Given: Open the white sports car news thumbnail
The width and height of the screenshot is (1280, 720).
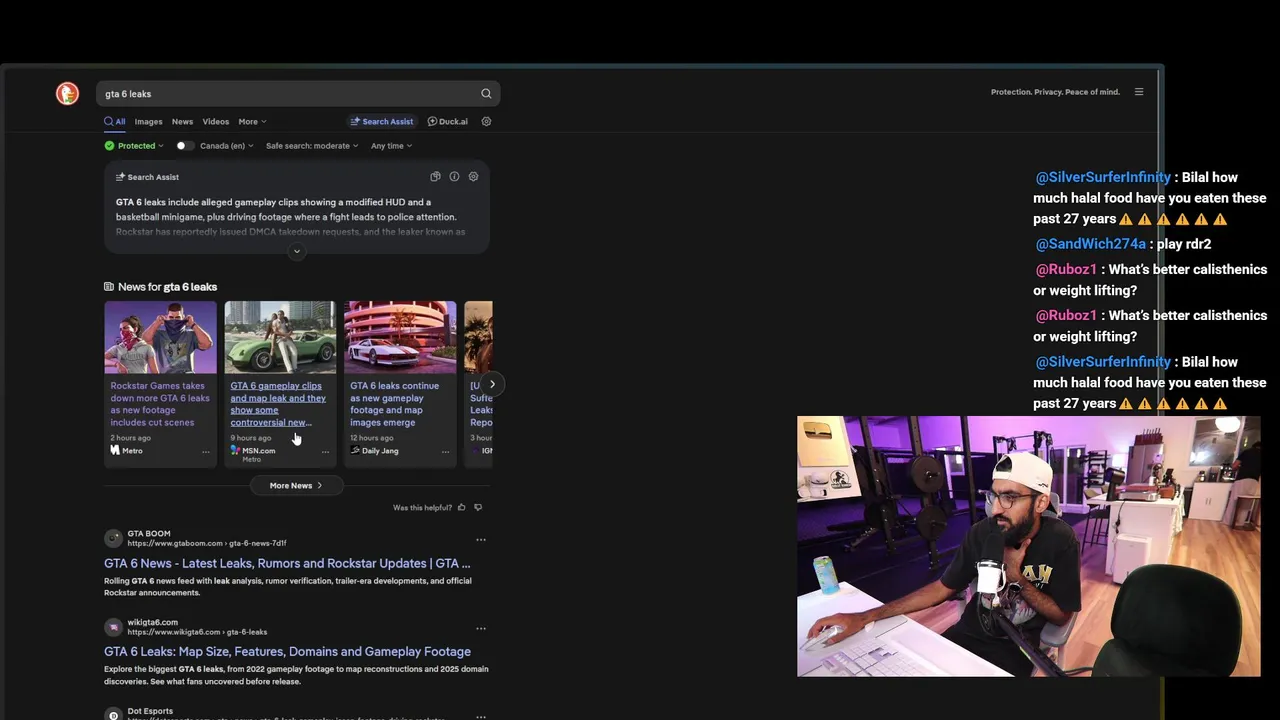Looking at the screenshot, I should click(400, 337).
